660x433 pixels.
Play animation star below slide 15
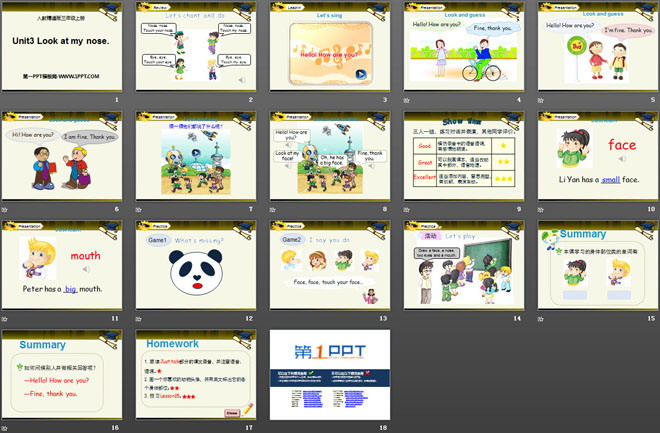pos(540,319)
